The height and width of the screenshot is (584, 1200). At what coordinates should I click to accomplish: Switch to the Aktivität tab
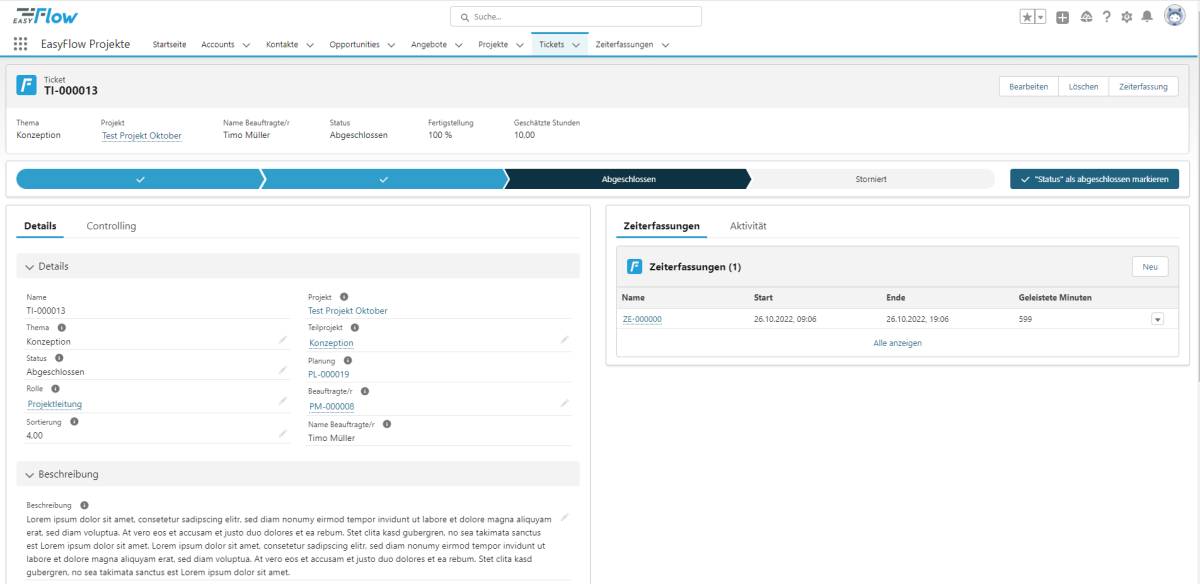748,226
